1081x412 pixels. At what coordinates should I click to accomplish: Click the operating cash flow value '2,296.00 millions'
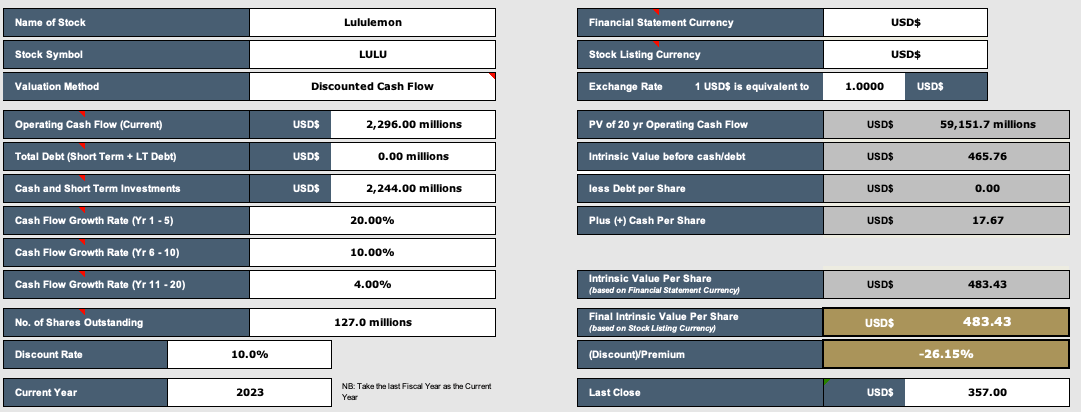[413, 125]
